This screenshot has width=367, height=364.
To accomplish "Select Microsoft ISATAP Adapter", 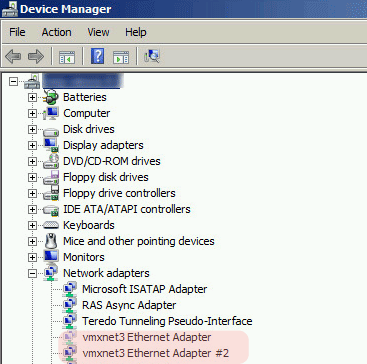I will point(145,289).
